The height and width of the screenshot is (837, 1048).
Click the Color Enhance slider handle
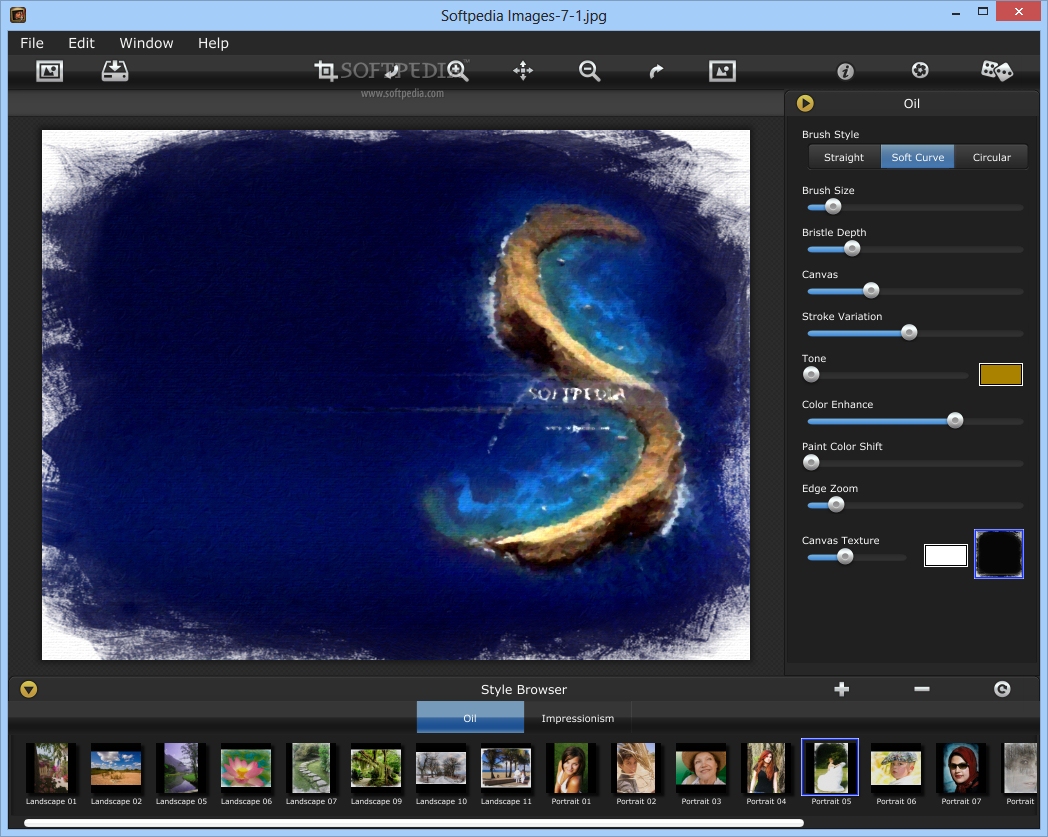tap(955, 421)
